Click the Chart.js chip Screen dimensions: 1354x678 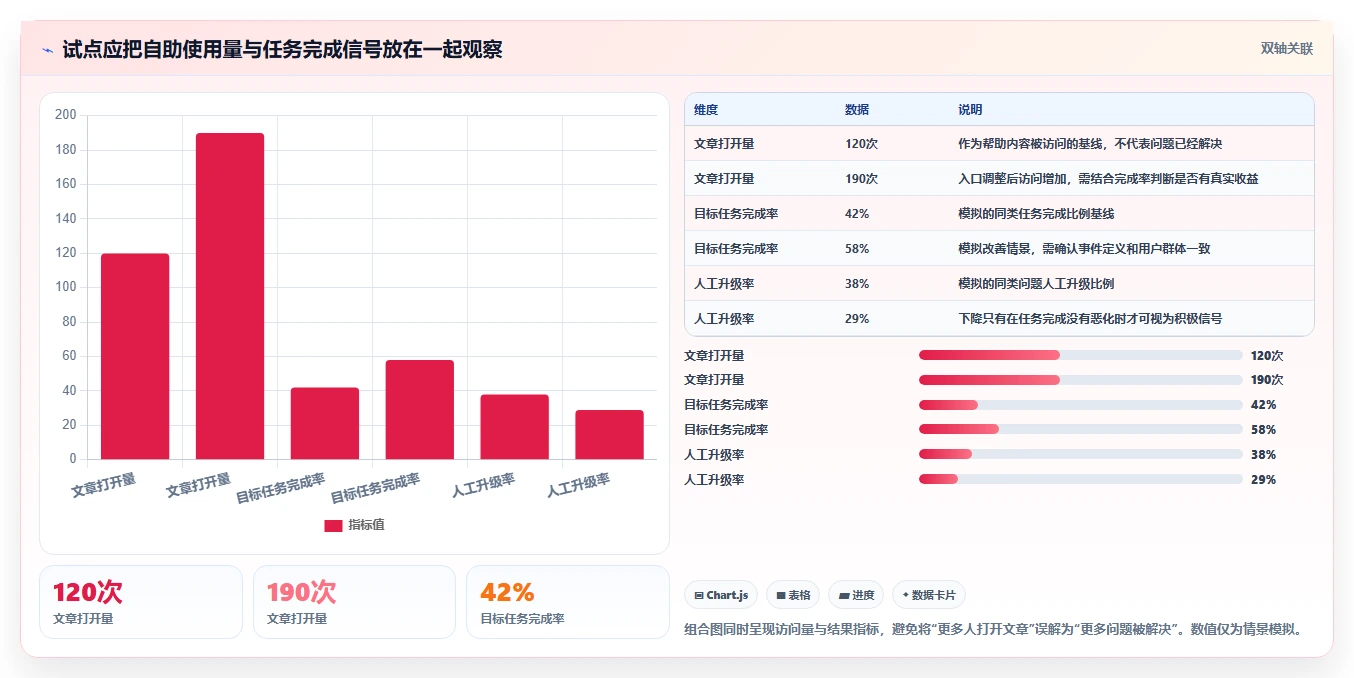tap(721, 595)
